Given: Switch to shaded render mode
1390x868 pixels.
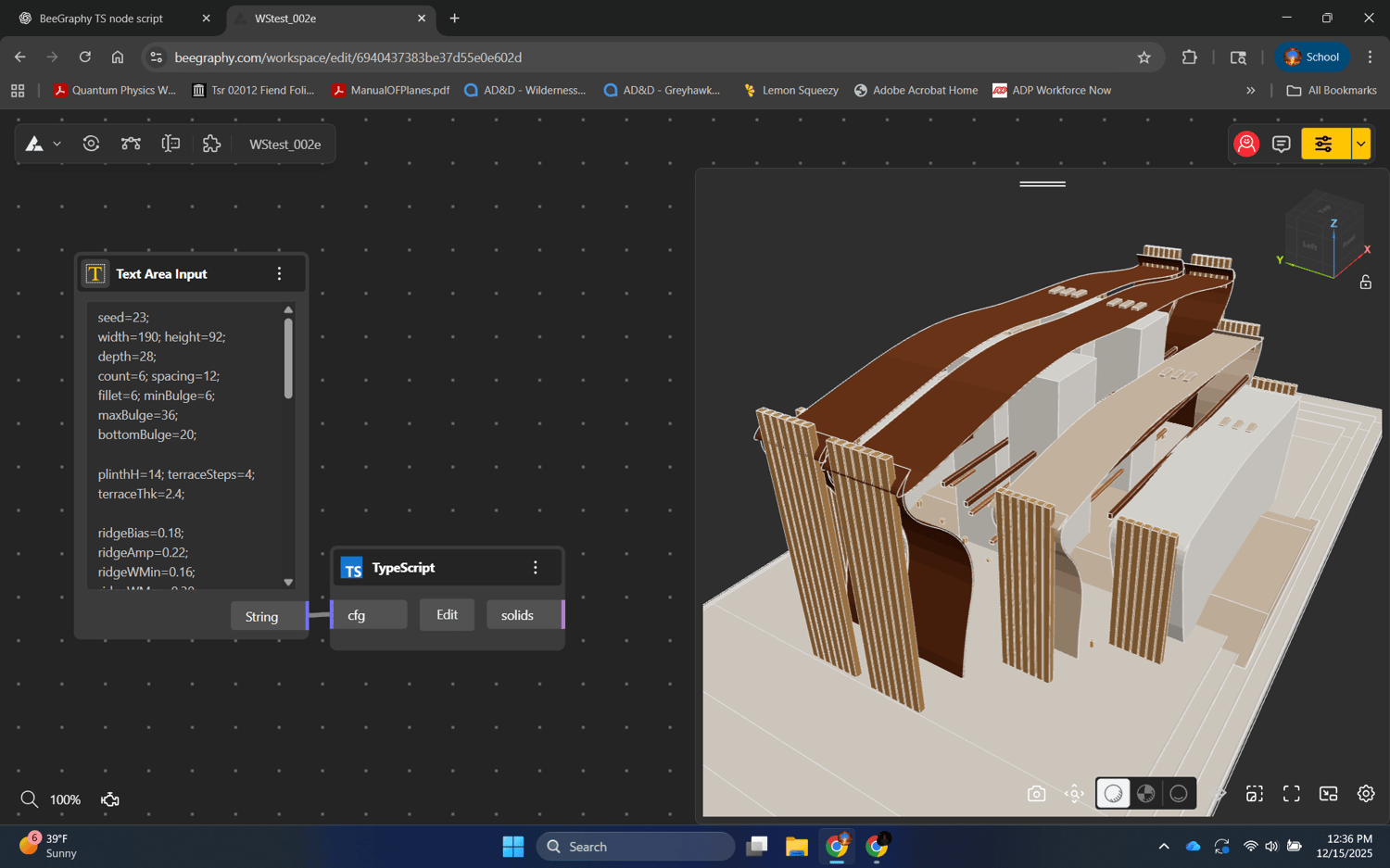Looking at the screenshot, I should 1113,794.
